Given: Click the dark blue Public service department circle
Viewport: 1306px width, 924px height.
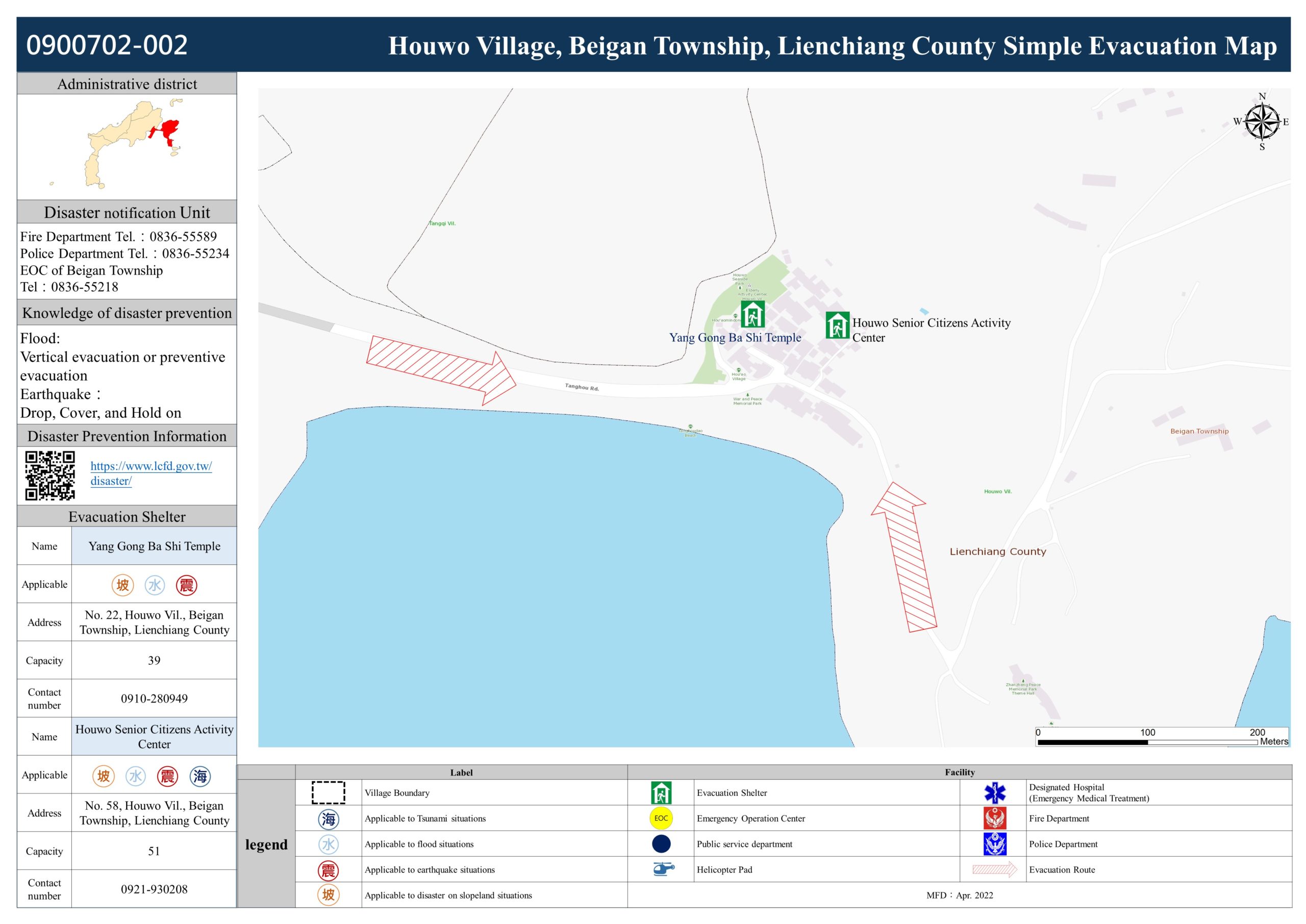Looking at the screenshot, I should pos(661,844).
